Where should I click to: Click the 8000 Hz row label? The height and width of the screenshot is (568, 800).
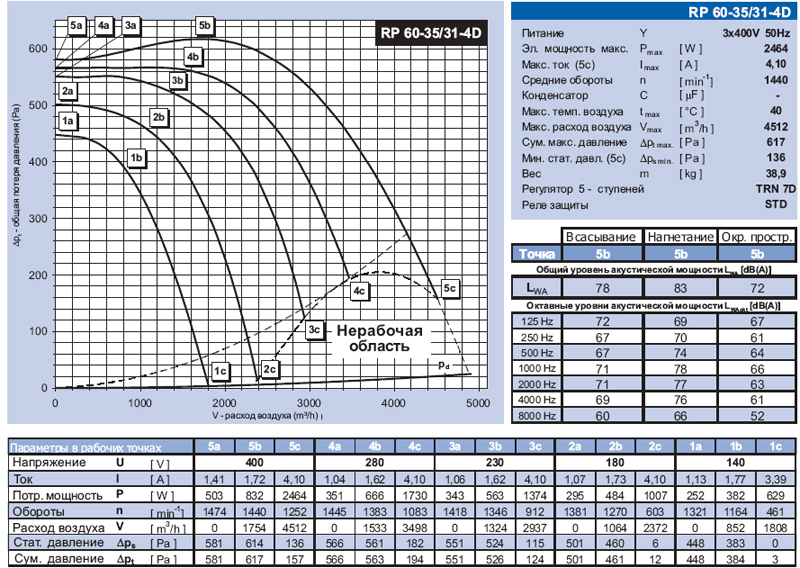[534, 415]
